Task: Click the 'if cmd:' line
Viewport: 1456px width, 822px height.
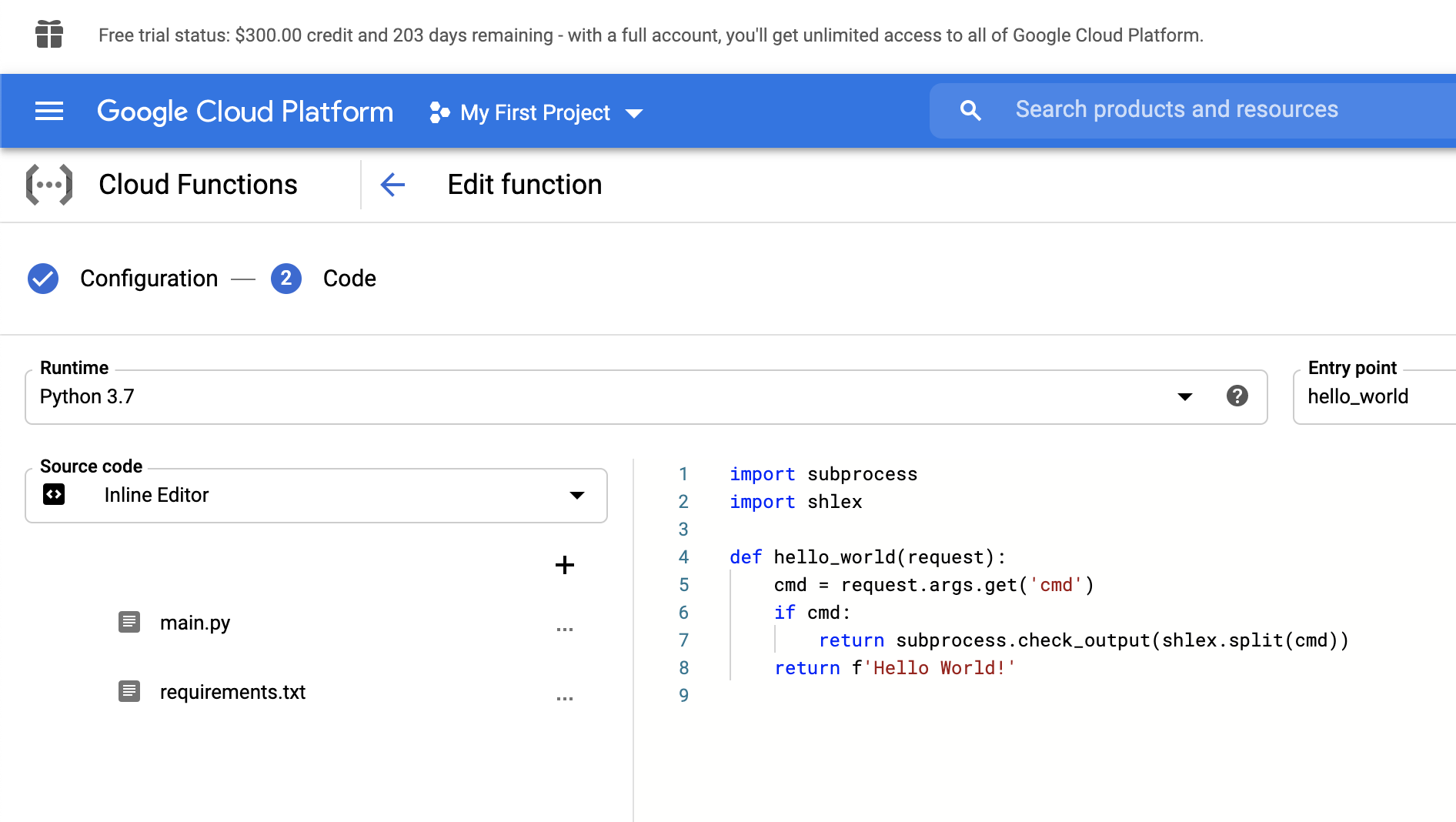Action: (812, 613)
